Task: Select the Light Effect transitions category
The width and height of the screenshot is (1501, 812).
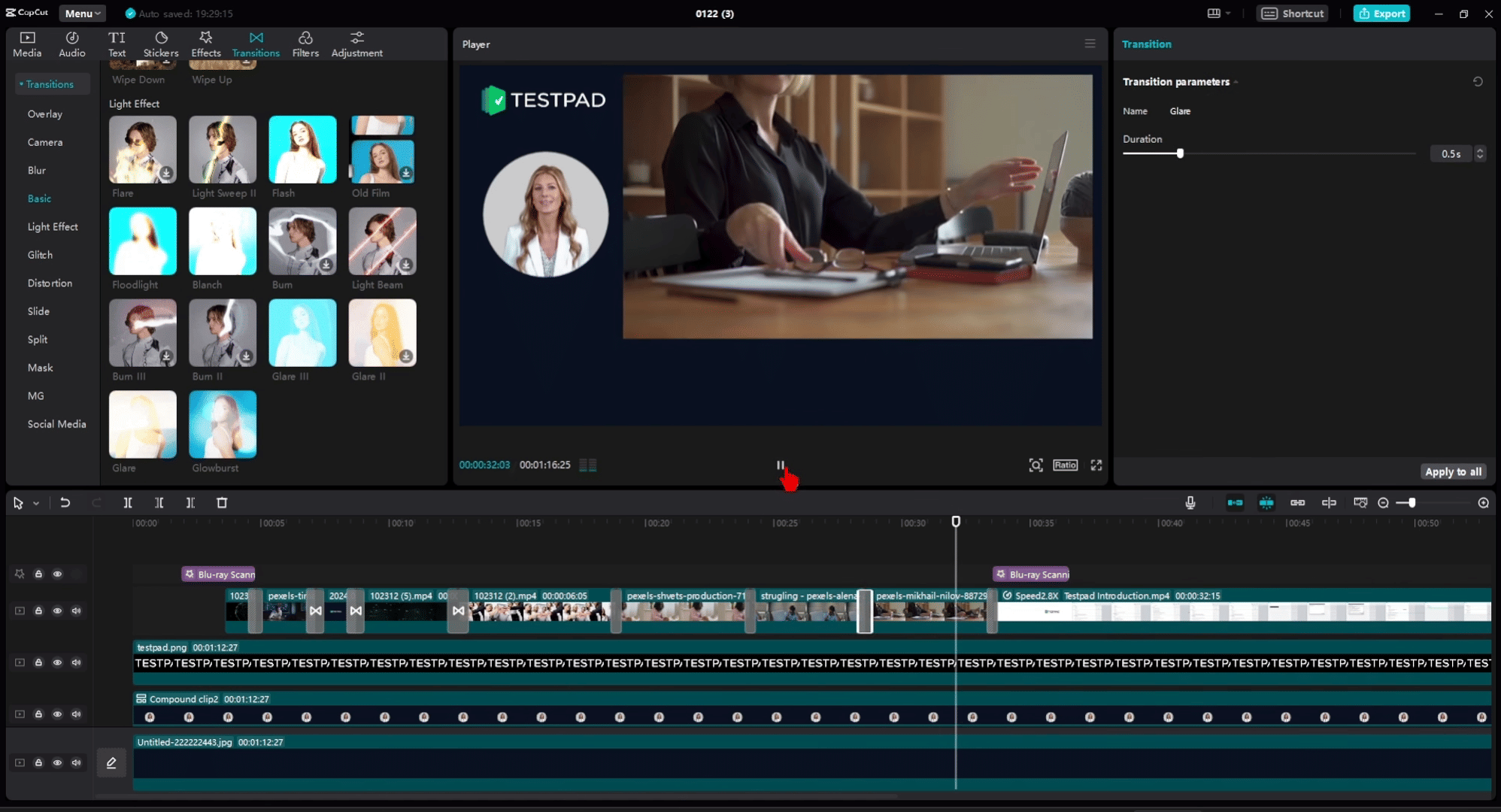Action: pyautogui.click(x=53, y=227)
